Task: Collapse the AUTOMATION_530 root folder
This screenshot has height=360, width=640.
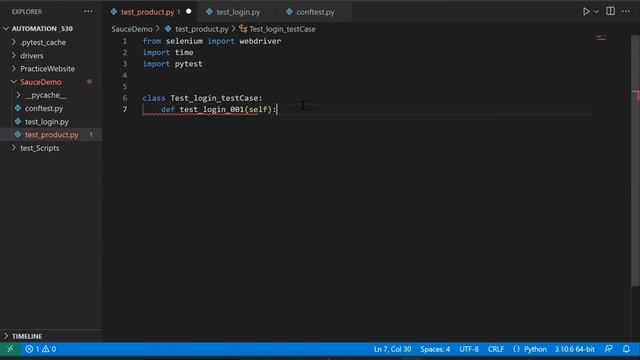Action: pos(42,29)
